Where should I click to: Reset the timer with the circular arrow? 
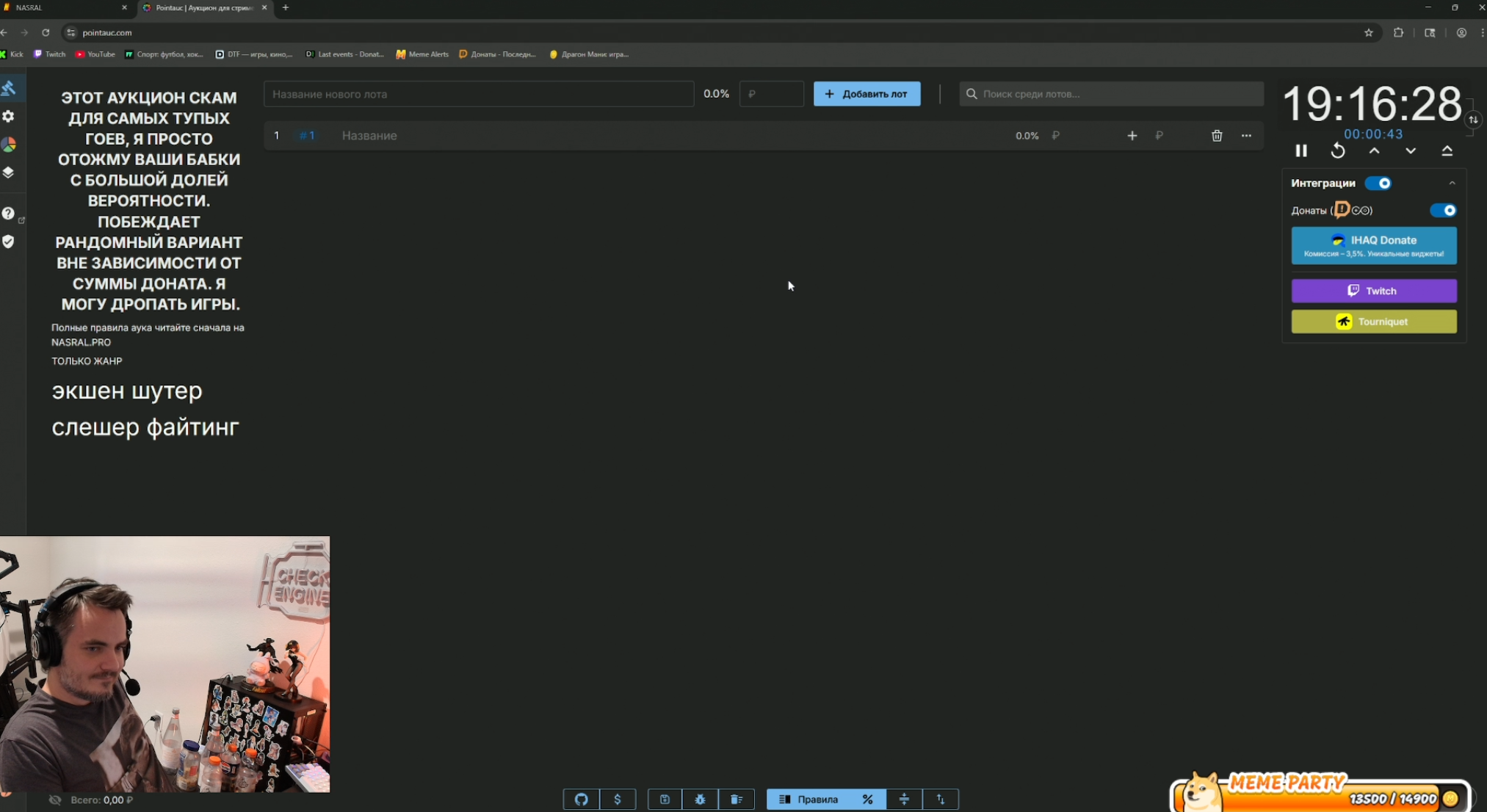pyautogui.click(x=1338, y=151)
